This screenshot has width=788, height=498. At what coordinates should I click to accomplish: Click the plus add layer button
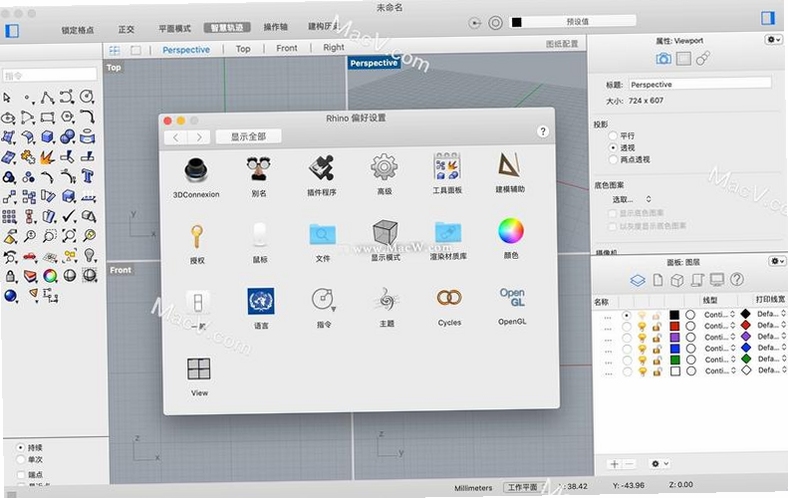click(x=614, y=464)
